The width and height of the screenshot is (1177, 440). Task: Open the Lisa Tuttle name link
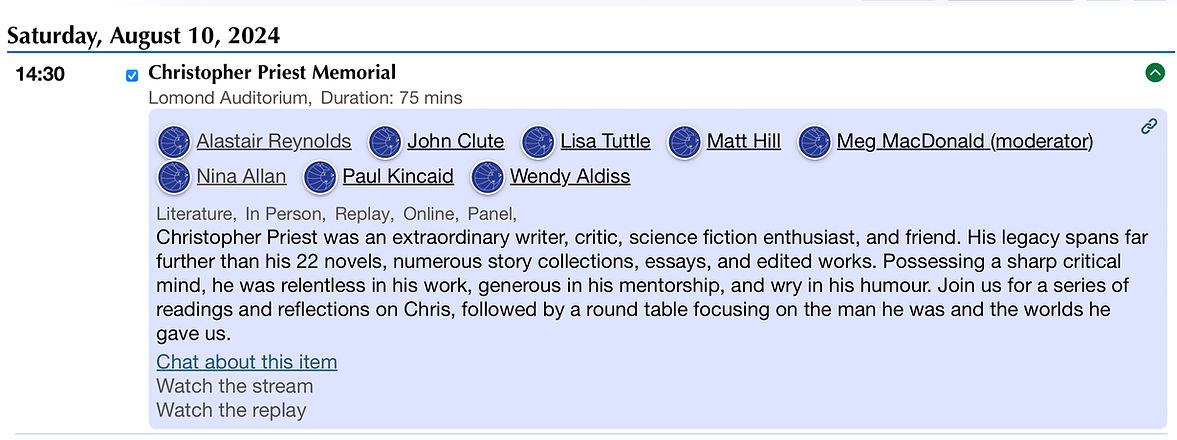[x=605, y=142]
